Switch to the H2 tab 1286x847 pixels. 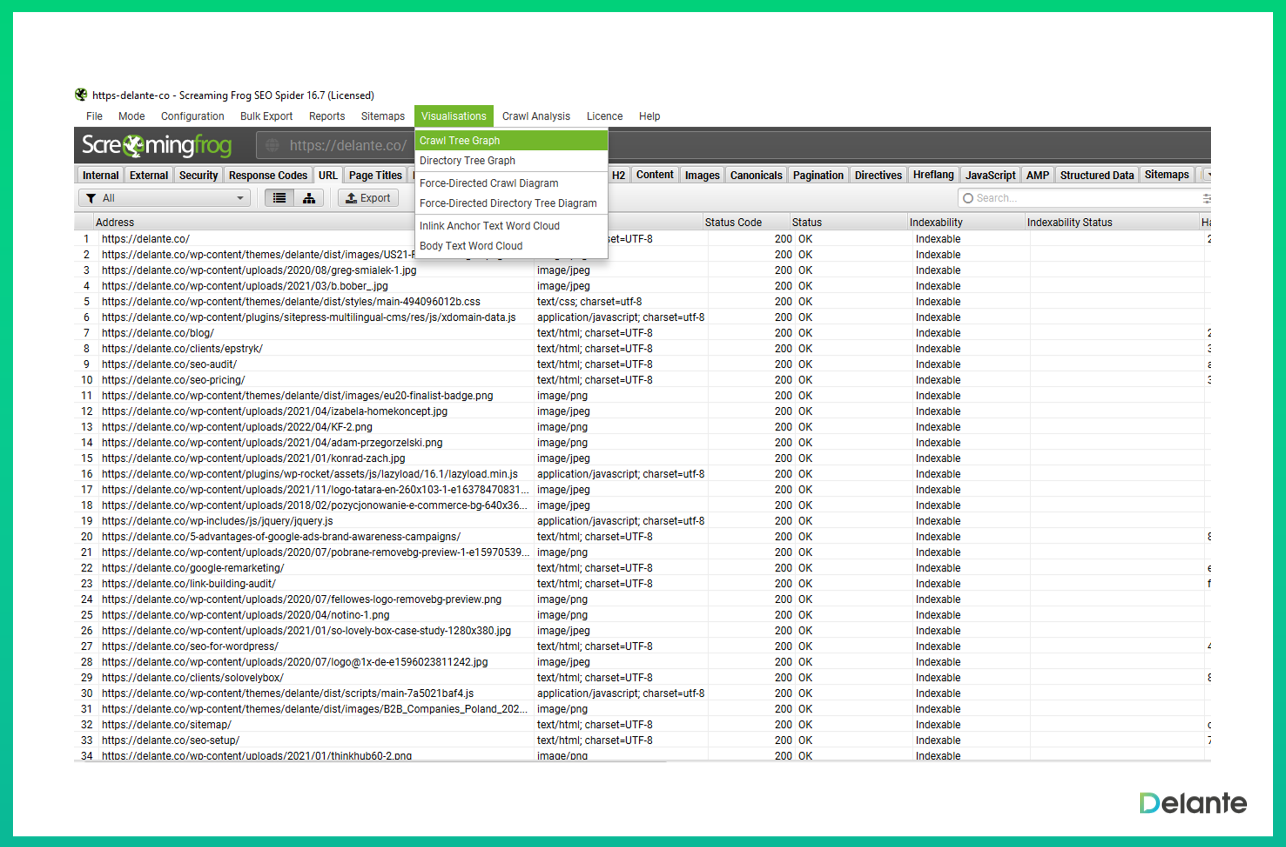click(618, 175)
